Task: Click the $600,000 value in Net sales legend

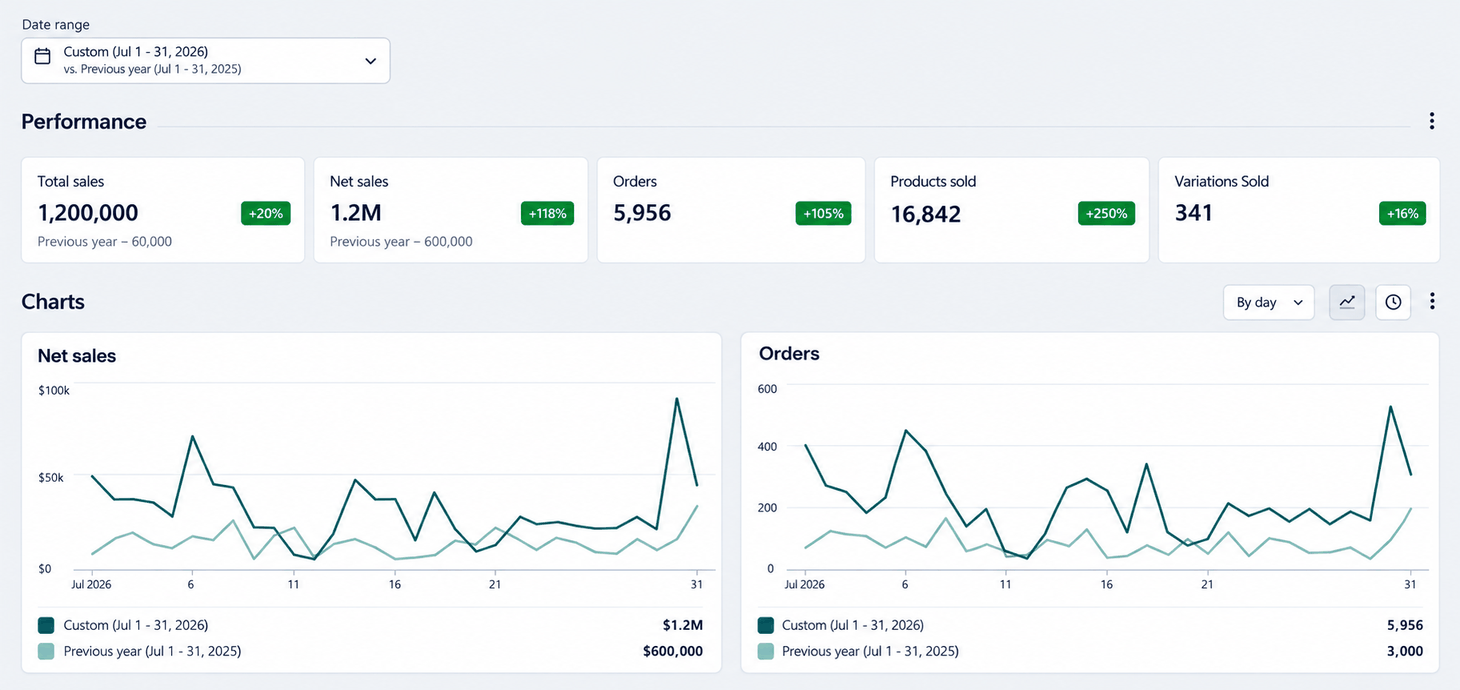Action: 673,651
